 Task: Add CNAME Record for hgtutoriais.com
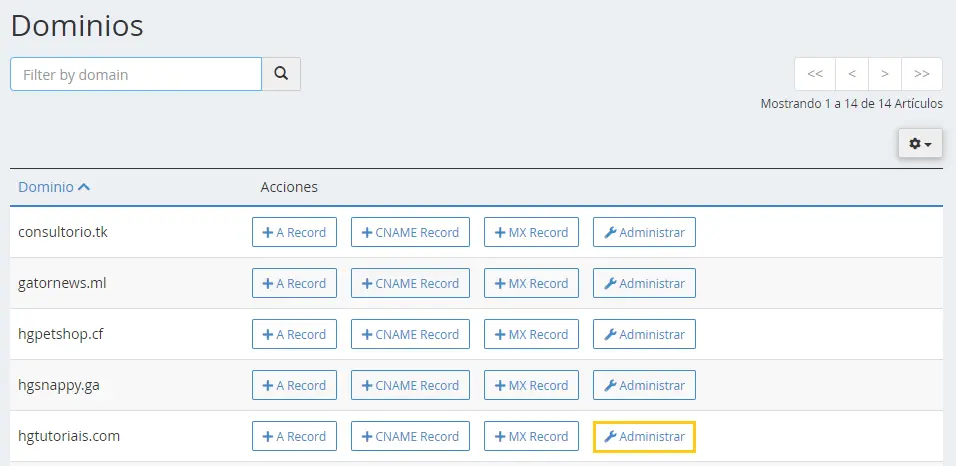pyautogui.click(x=410, y=436)
